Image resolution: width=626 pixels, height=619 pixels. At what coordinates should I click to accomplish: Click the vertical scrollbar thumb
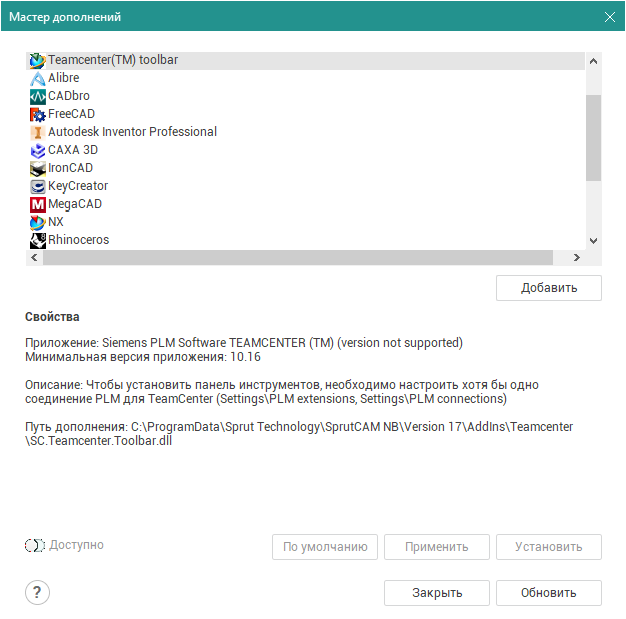[594, 138]
